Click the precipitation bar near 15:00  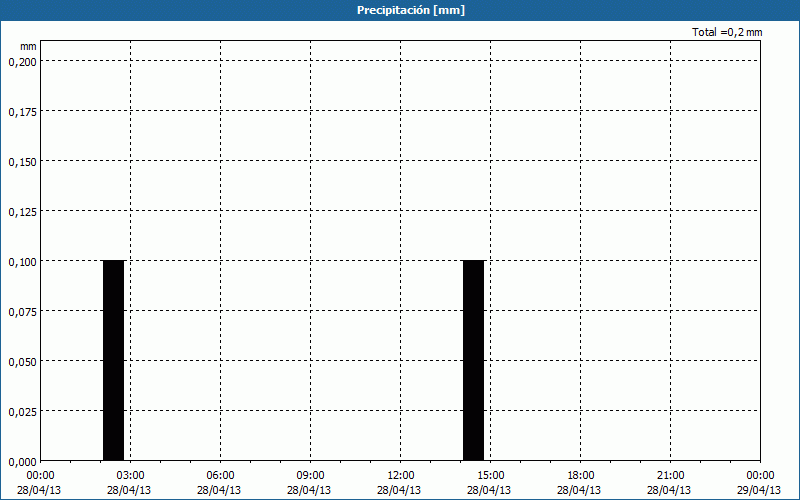tap(473, 361)
